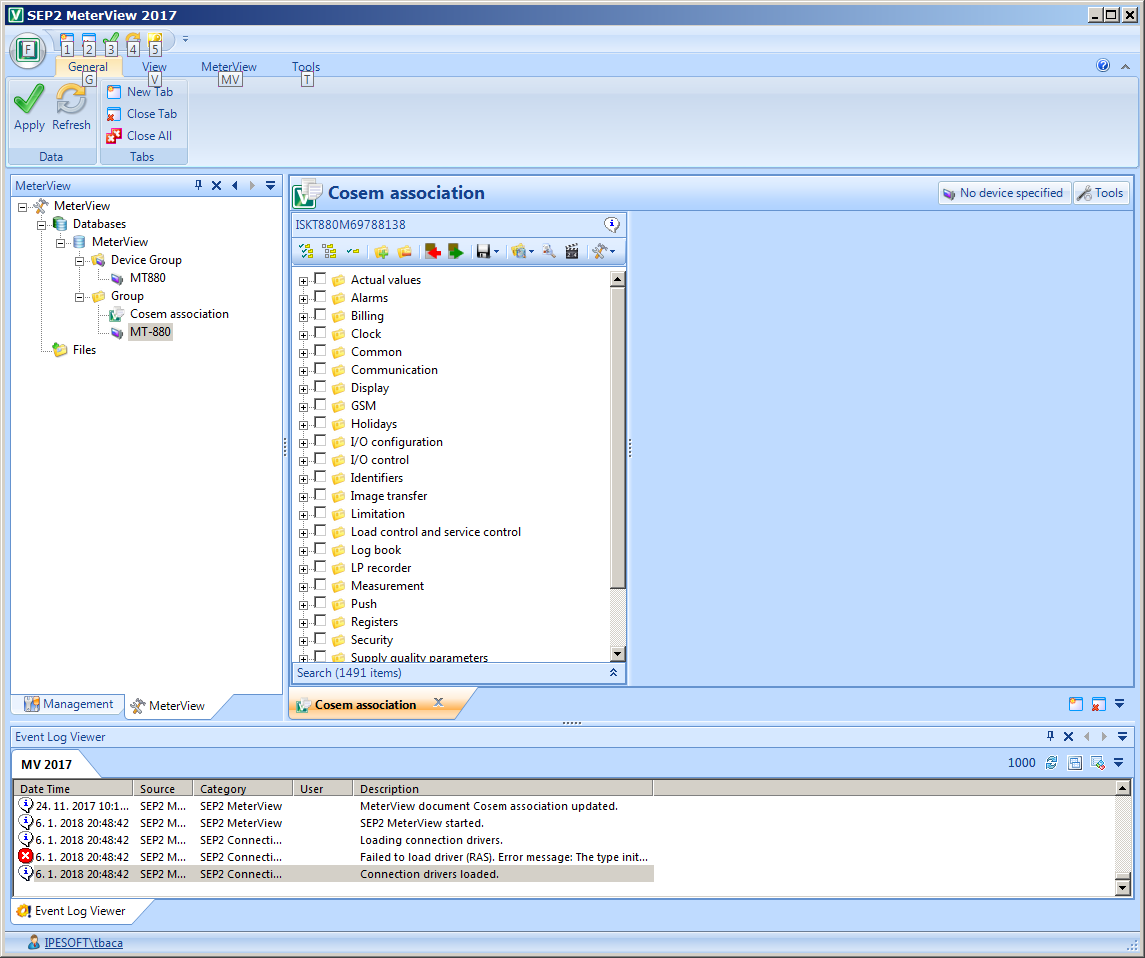Viewport: 1145px width, 958px height.
Task: Switch to the View ribbon tab
Action: (154, 67)
